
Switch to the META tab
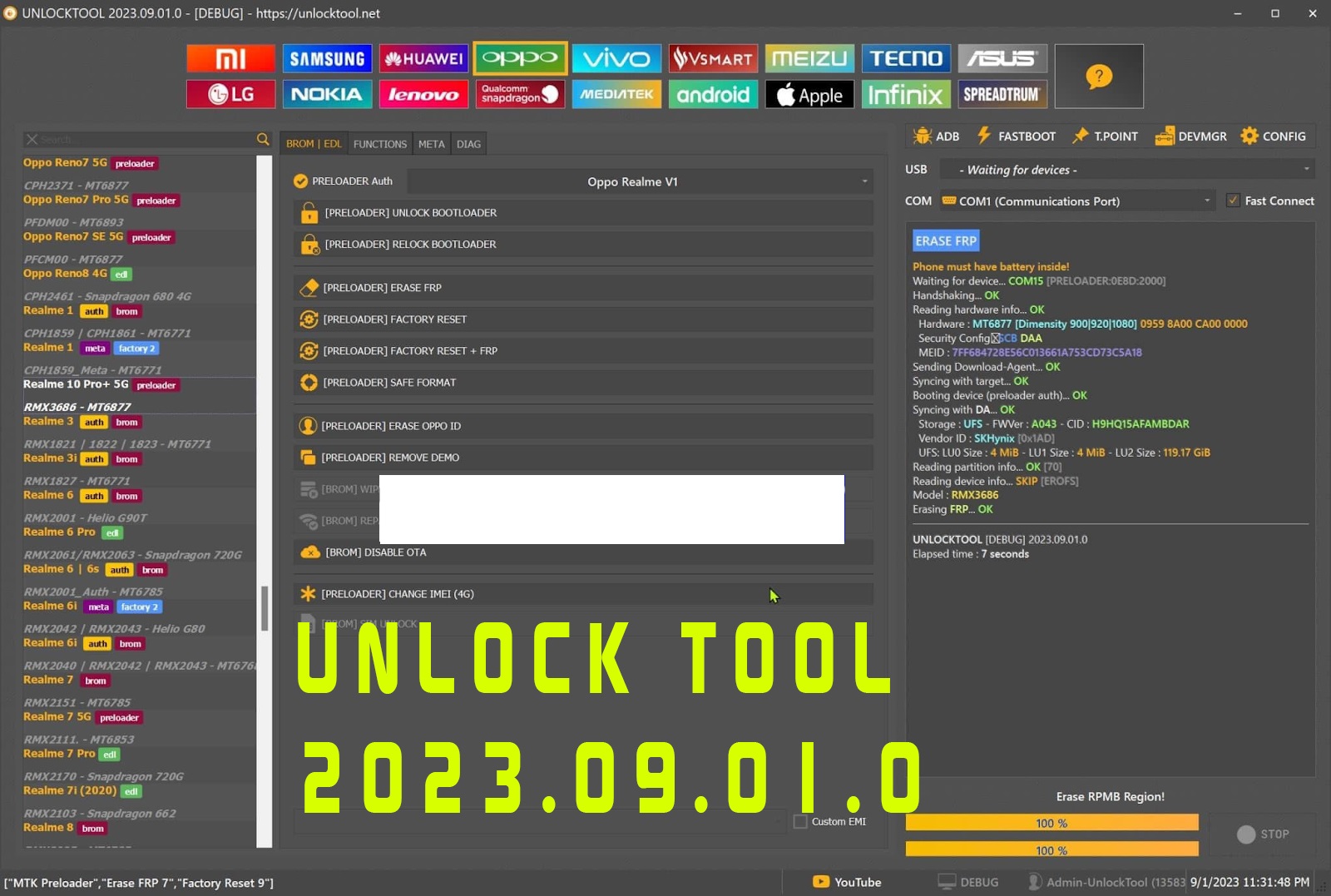(431, 144)
